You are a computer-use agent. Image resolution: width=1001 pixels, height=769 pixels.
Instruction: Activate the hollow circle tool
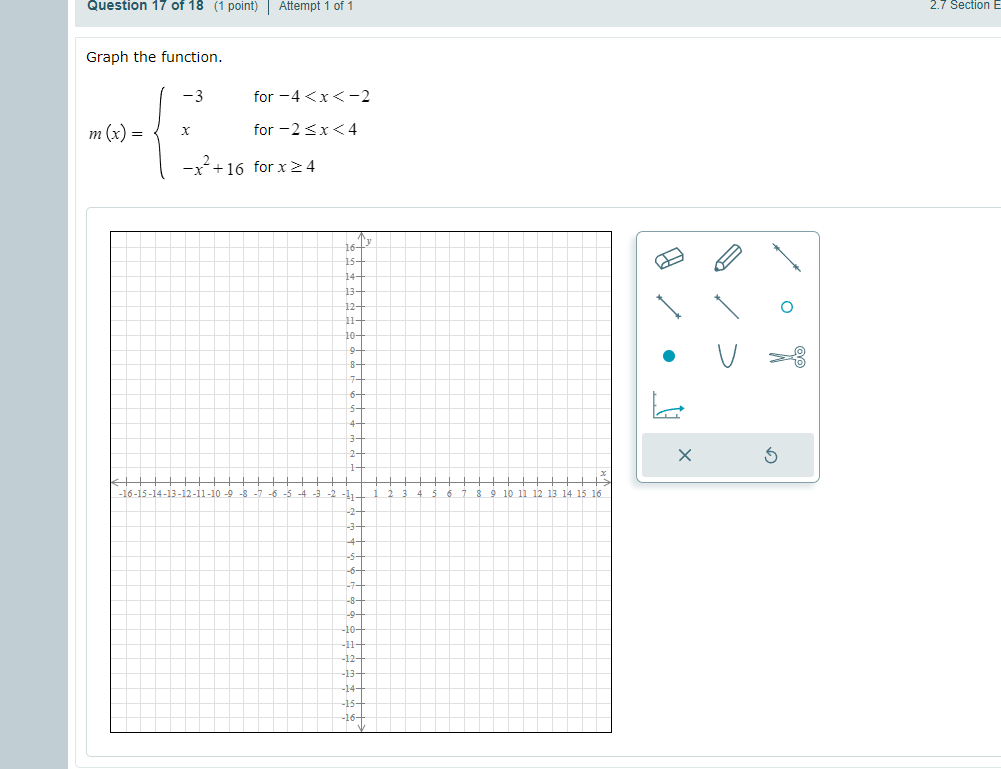click(x=787, y=307)
